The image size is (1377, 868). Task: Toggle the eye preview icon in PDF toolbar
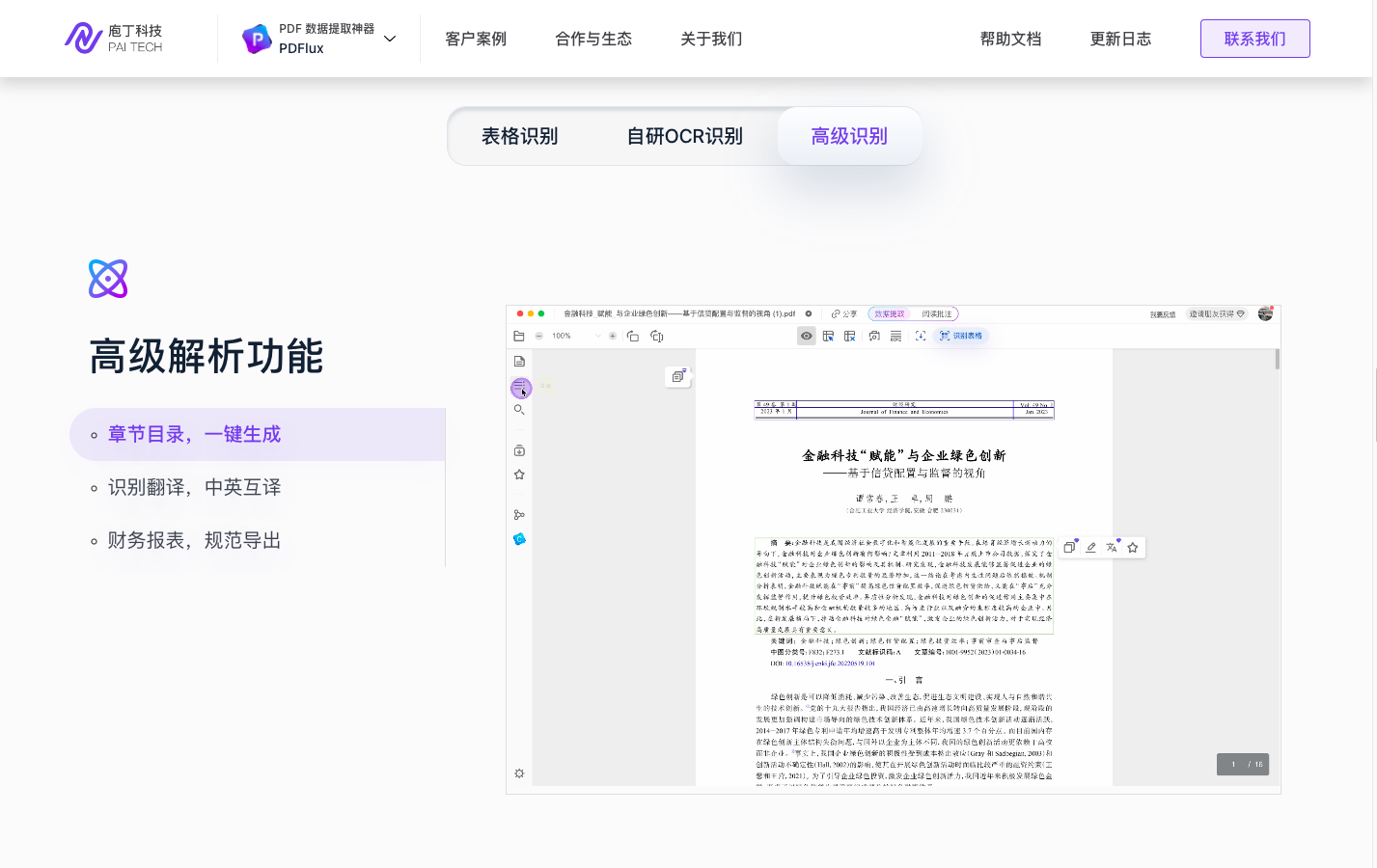pyautogui.click(x=806, y=336)
